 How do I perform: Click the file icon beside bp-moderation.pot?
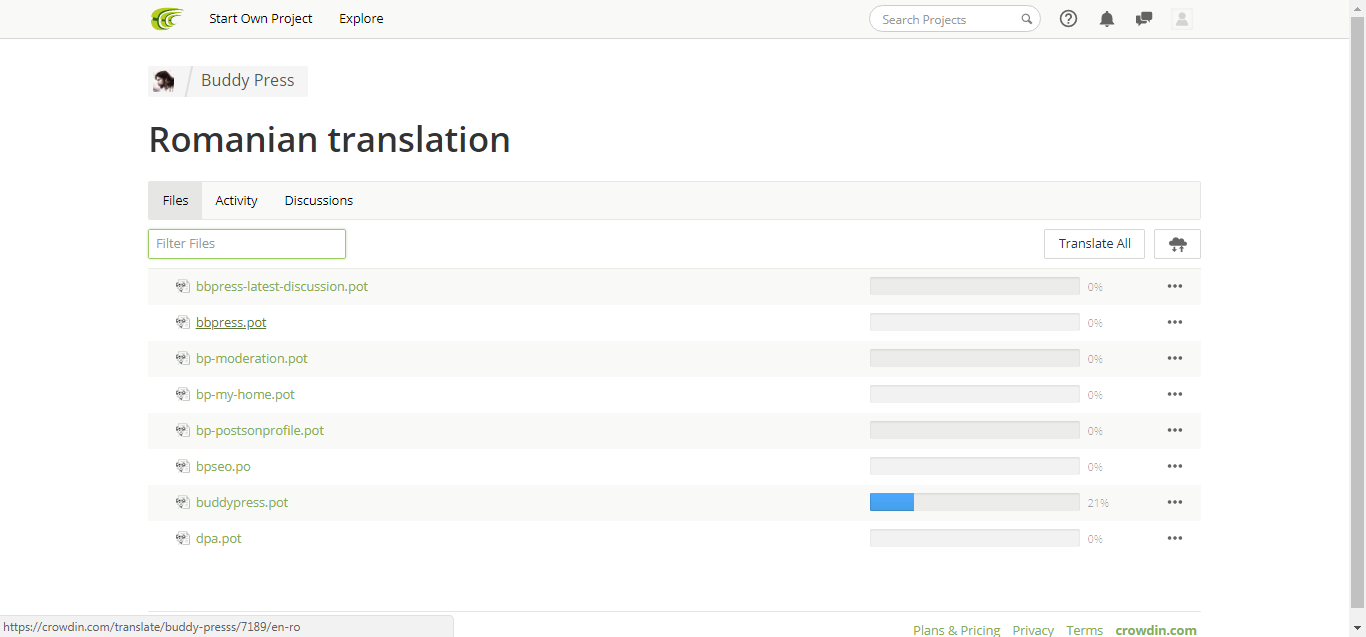[x=182, y=358]
